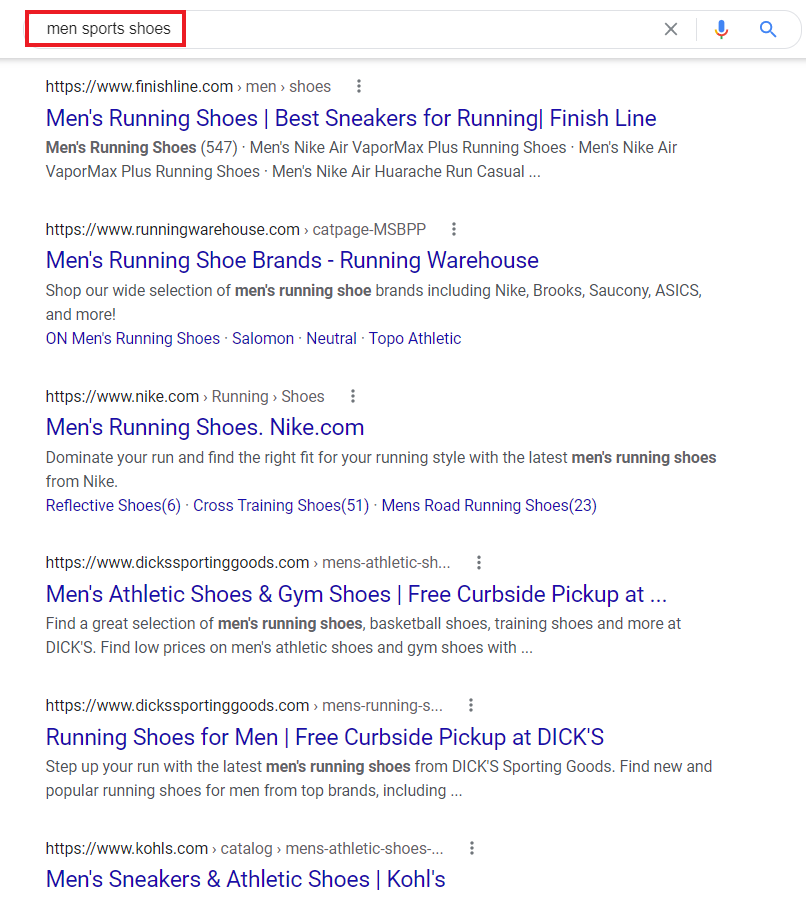Click the blue search magnifier icon
Screen dimensions: 806x897
pyautogui.click(x=768, y=29)
